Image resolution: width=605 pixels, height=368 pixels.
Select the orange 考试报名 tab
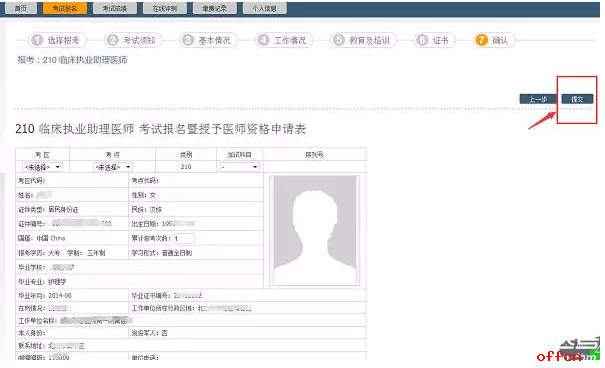(65, 8)
